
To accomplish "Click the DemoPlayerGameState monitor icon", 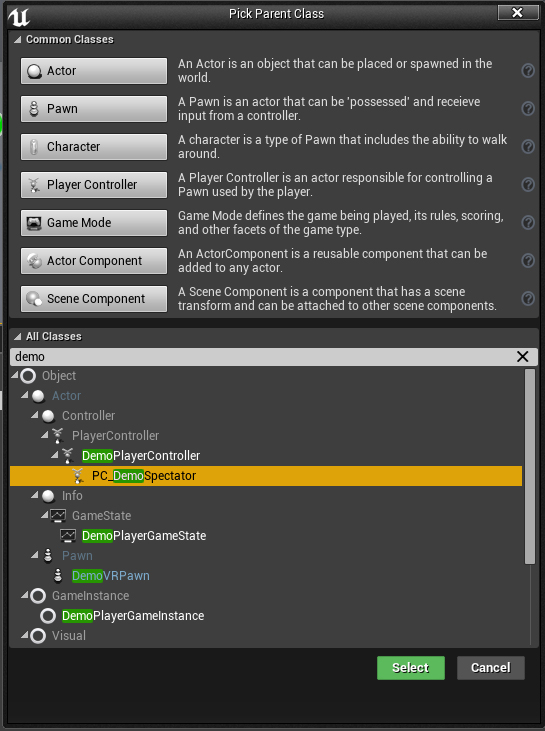I will [68, 536].
